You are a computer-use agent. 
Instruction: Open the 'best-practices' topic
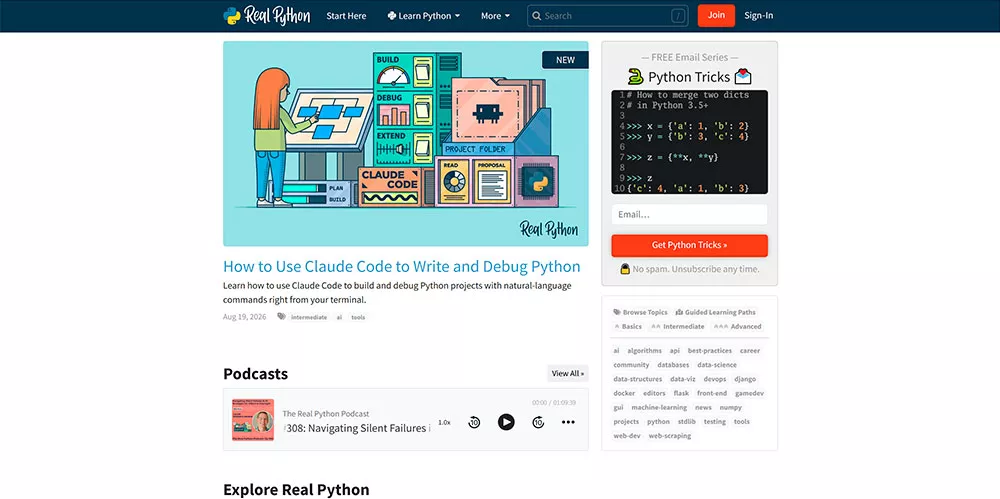pyautogui.click(x=710, y=350)
